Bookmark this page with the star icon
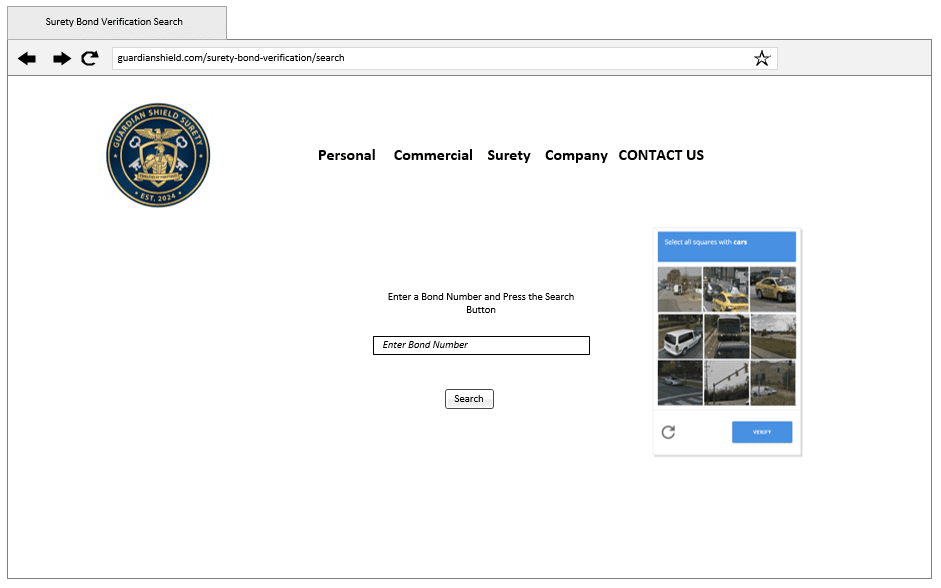 (x=762, y=59)
